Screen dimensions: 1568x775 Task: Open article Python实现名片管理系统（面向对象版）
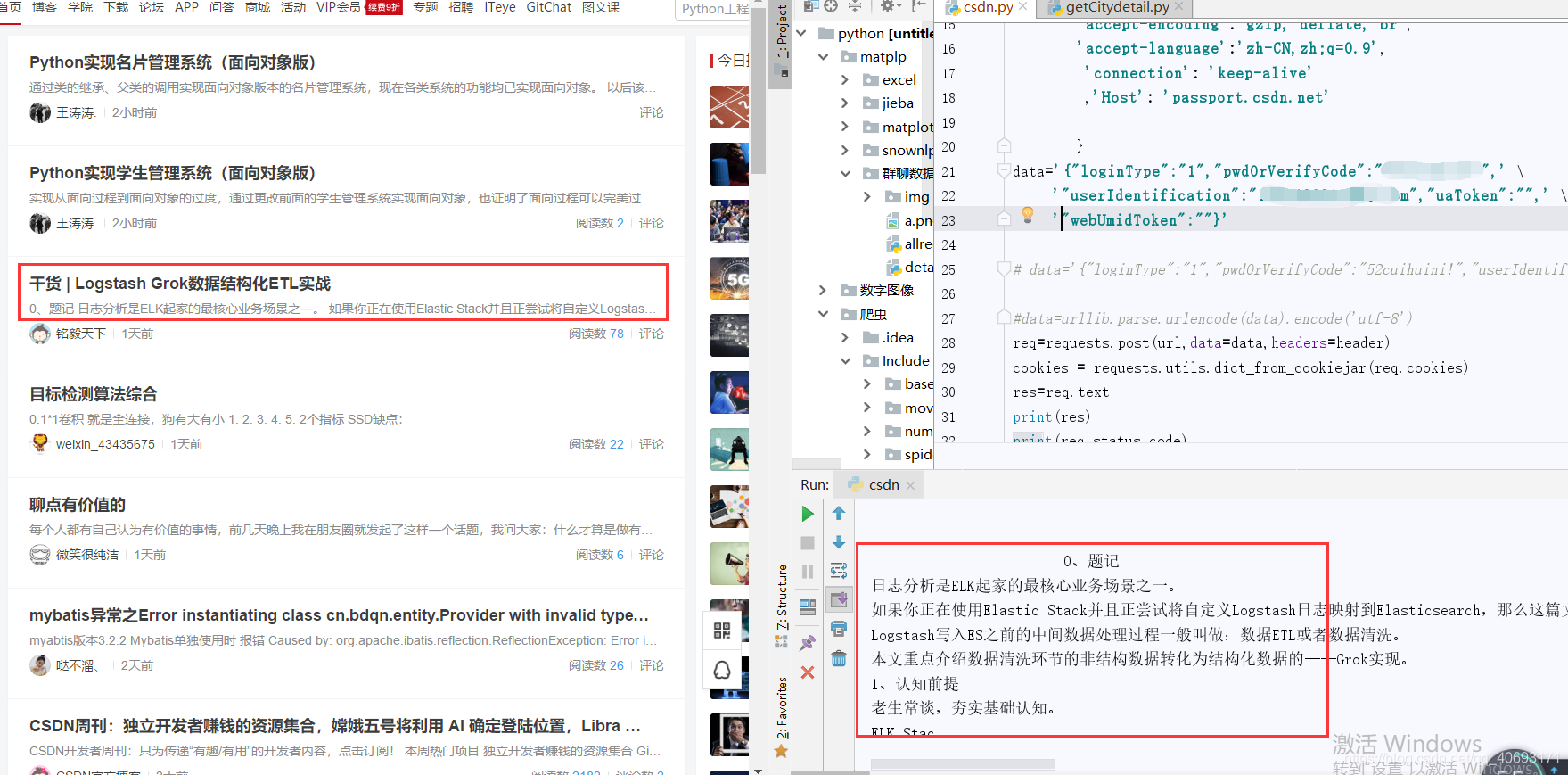click(172, 62)
